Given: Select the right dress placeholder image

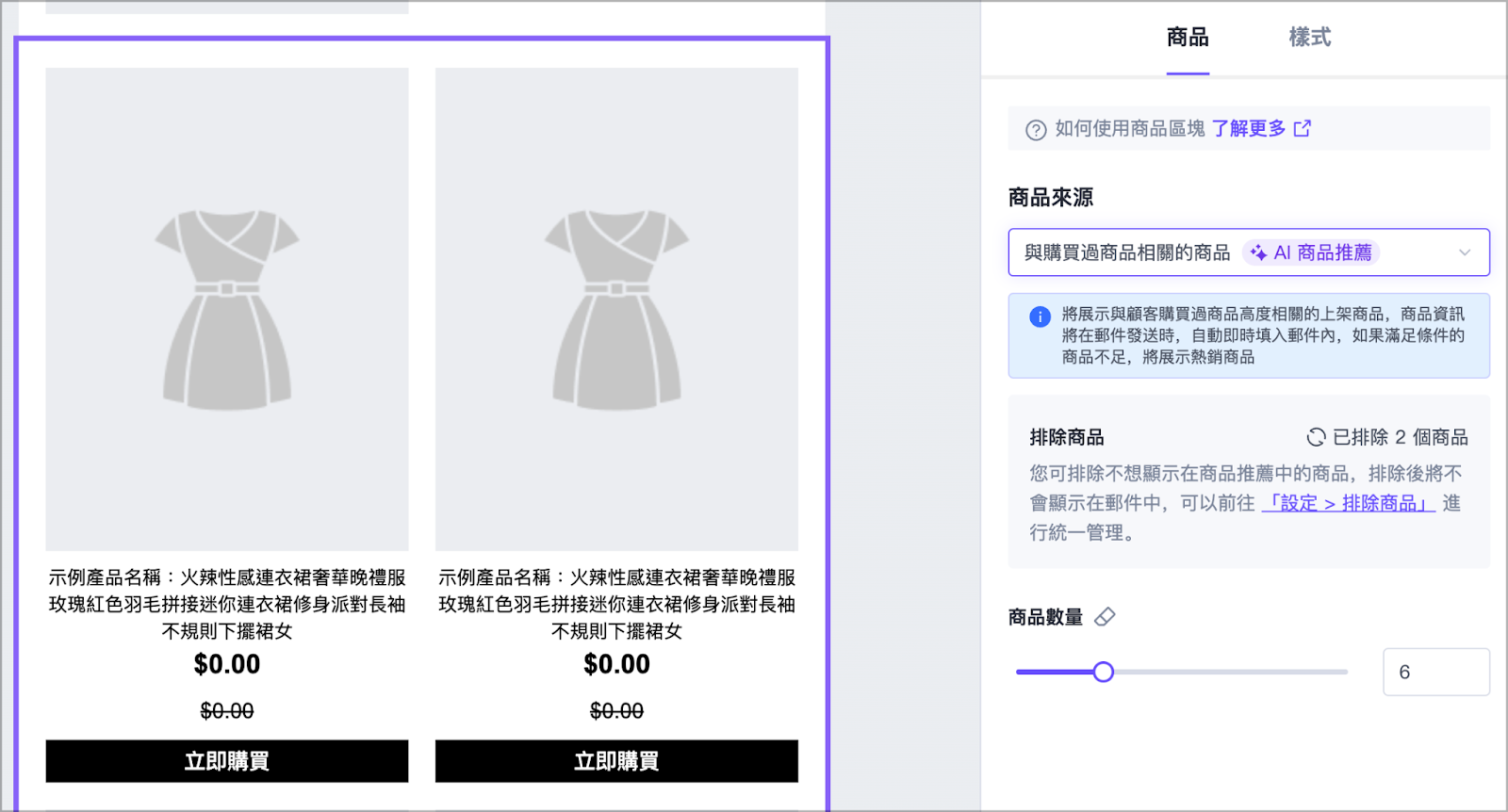Looking at the screenshot, I should point(616,309).
